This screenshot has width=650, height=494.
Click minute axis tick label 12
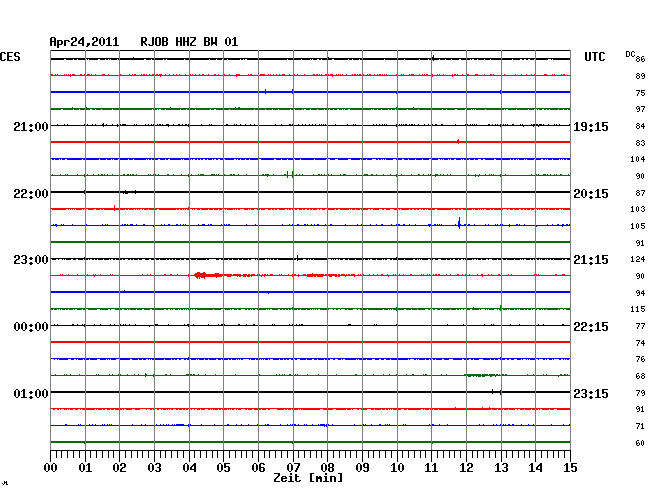[466, 468]
